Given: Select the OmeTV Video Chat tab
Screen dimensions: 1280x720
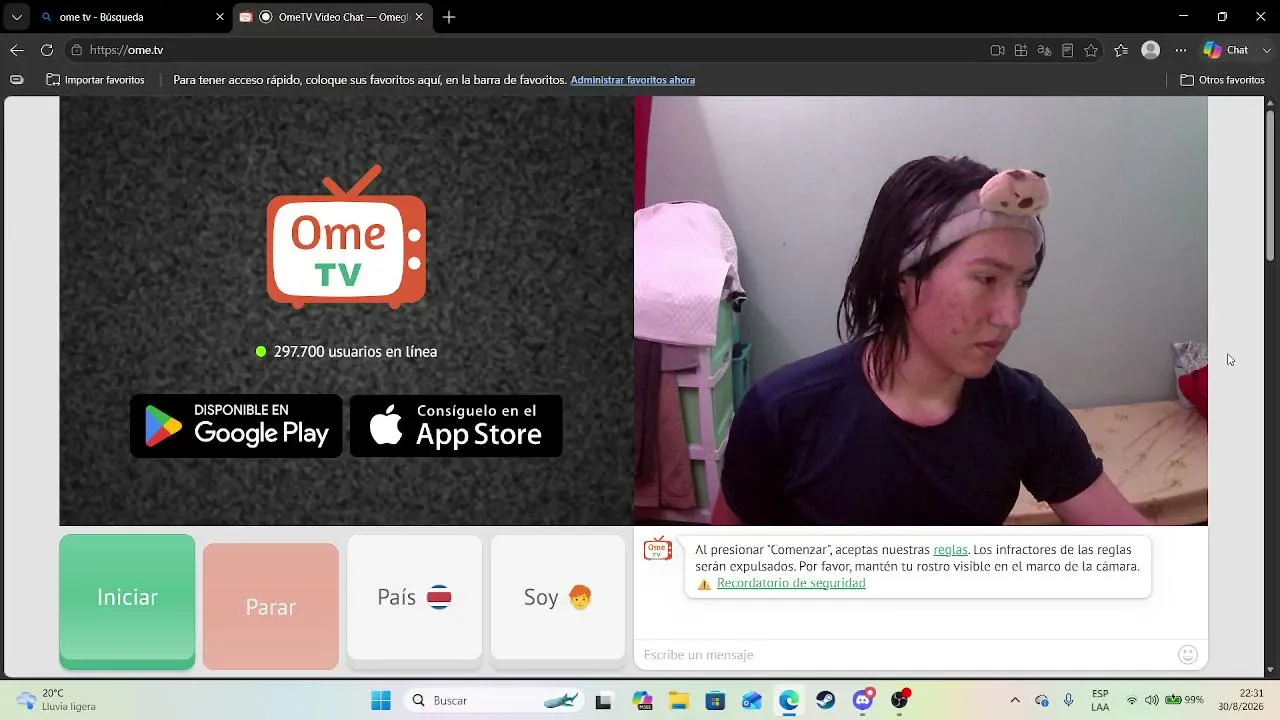Looking at the screenshot, I should click(x=333, y=17).
